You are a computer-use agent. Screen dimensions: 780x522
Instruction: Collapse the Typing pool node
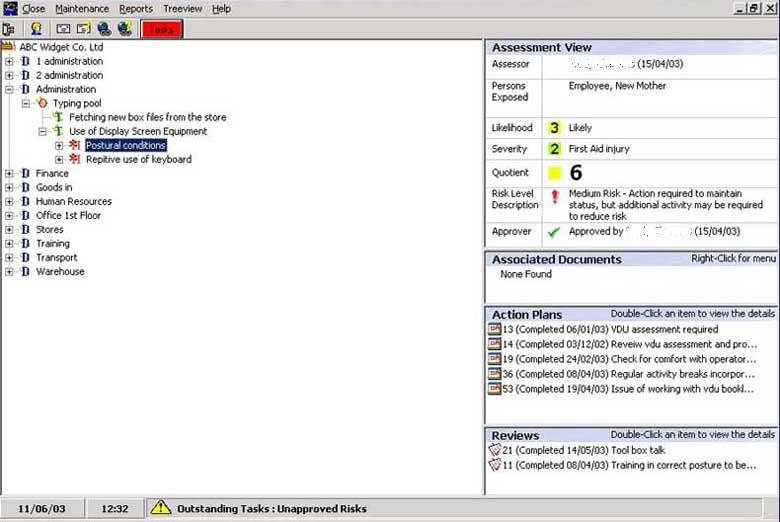26,103
